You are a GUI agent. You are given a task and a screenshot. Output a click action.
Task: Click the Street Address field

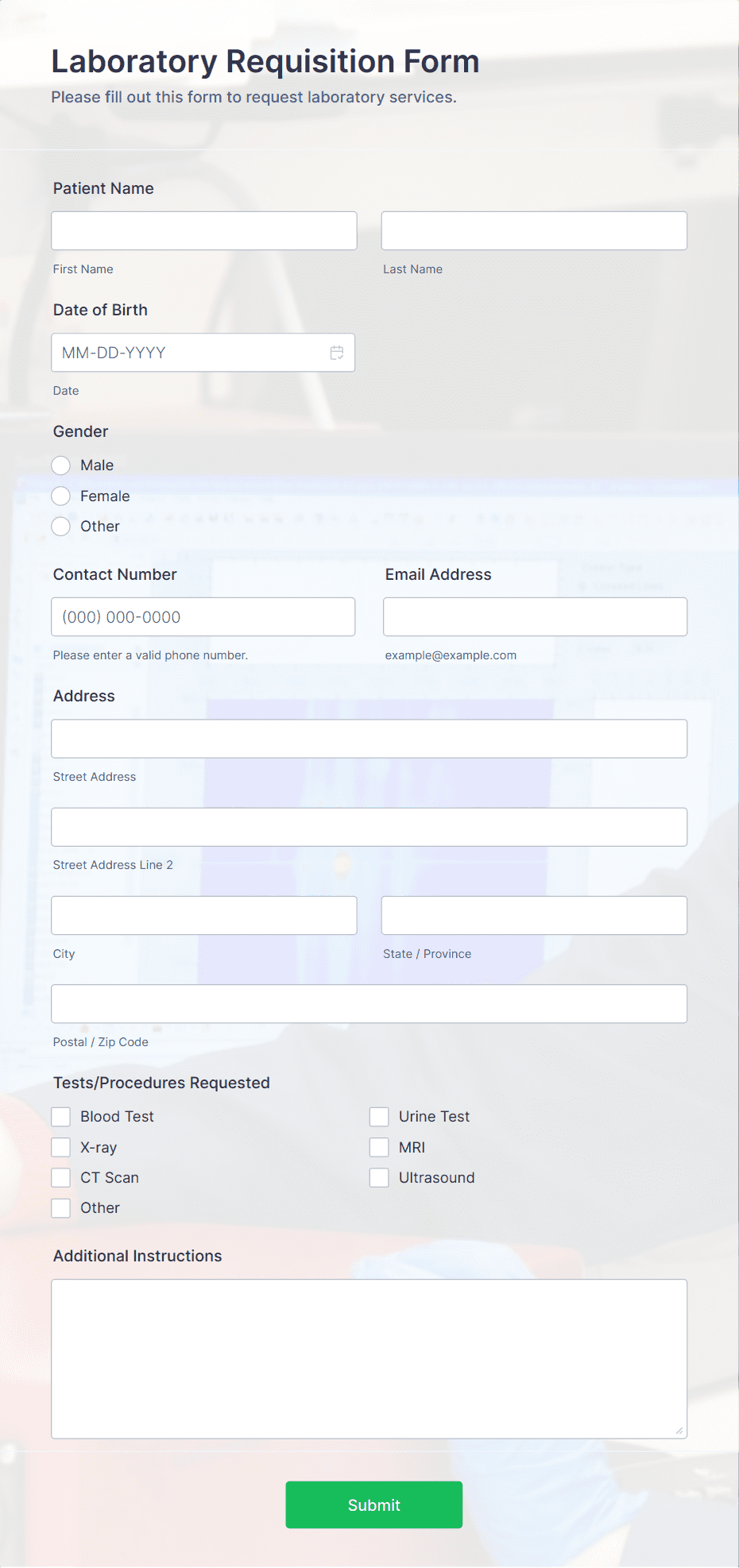[x=369, y=738]
